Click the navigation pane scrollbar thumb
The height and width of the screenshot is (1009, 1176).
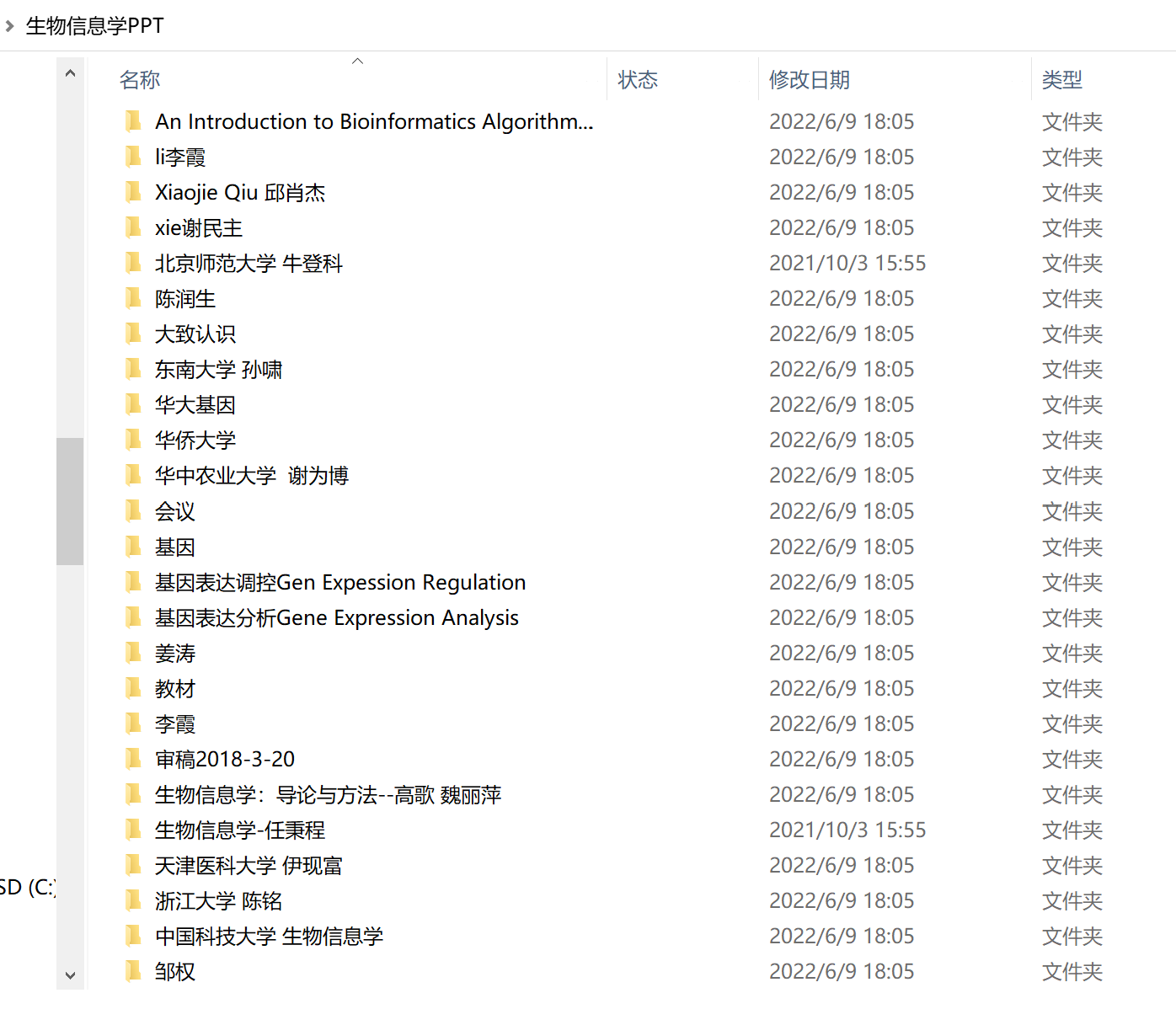pos(70,501)
